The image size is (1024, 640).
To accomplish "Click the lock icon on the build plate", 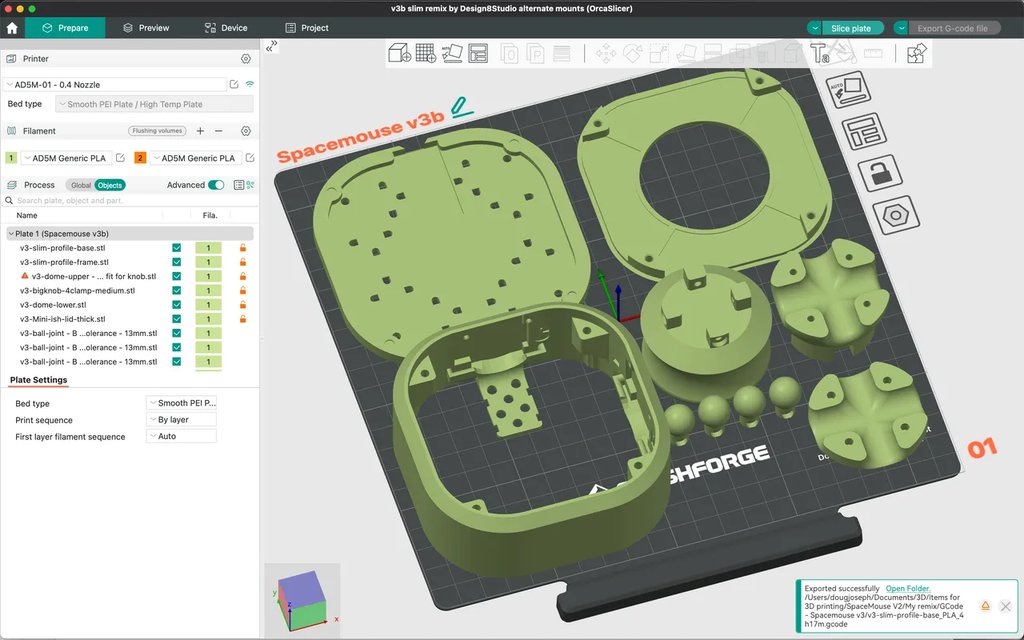I will [880, 173].
